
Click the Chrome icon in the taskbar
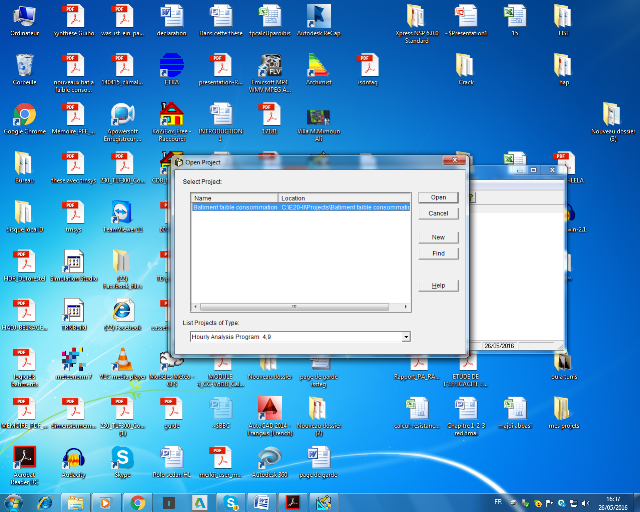[x=137, y=502]
